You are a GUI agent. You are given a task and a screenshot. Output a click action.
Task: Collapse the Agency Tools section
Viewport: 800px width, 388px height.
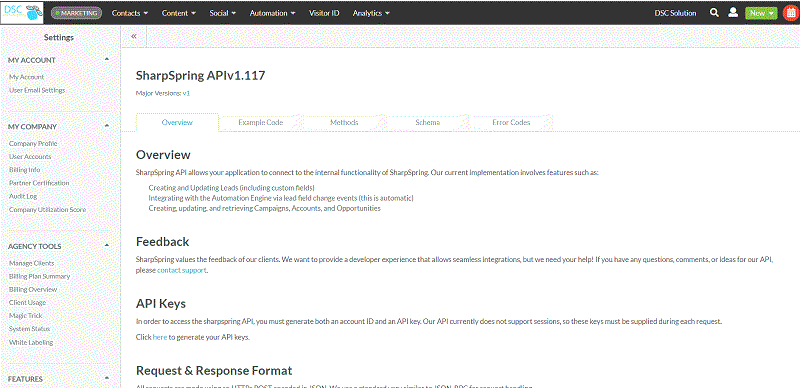coord(107,246)
